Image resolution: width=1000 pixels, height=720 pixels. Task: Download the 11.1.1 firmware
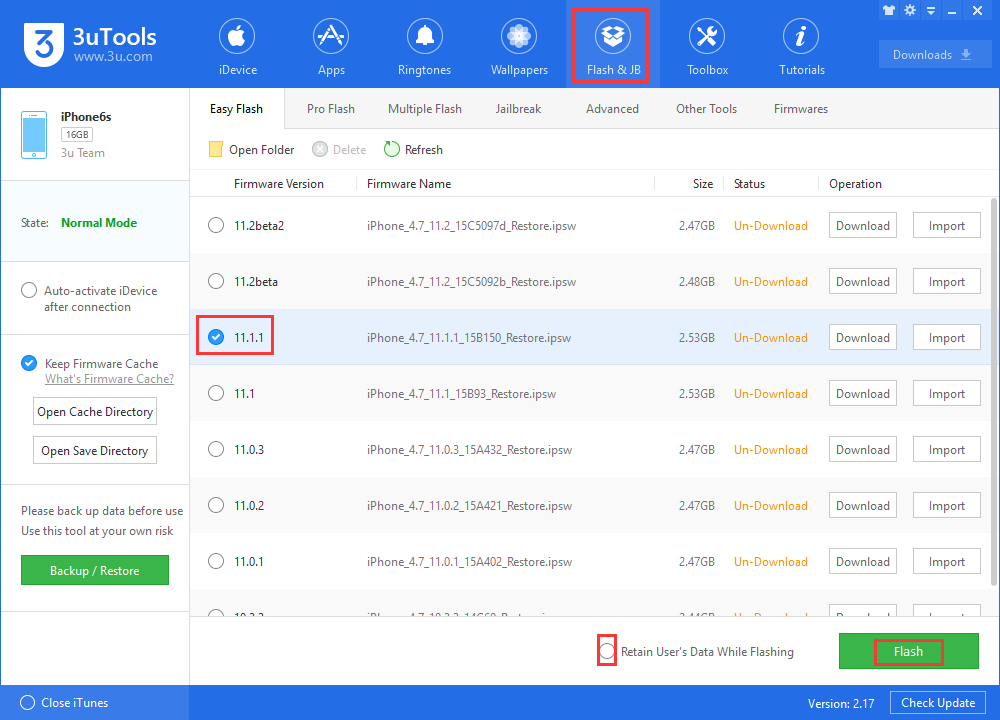[x=863, y=337]
